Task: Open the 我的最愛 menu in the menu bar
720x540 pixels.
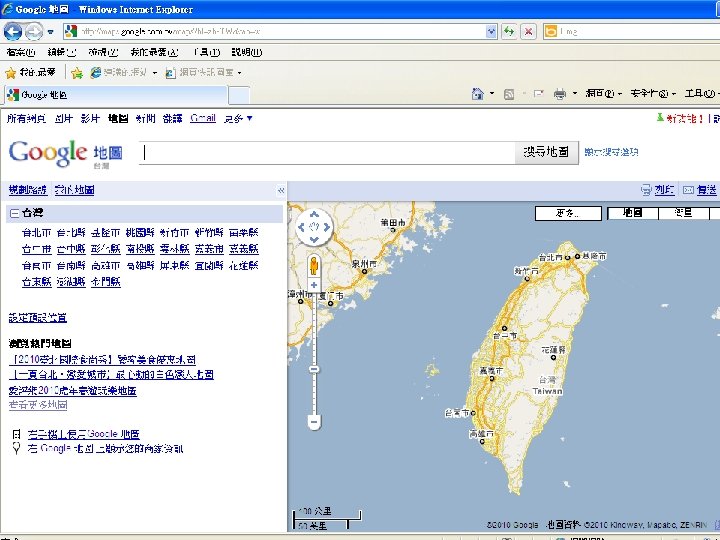Action: click(154, 52)
